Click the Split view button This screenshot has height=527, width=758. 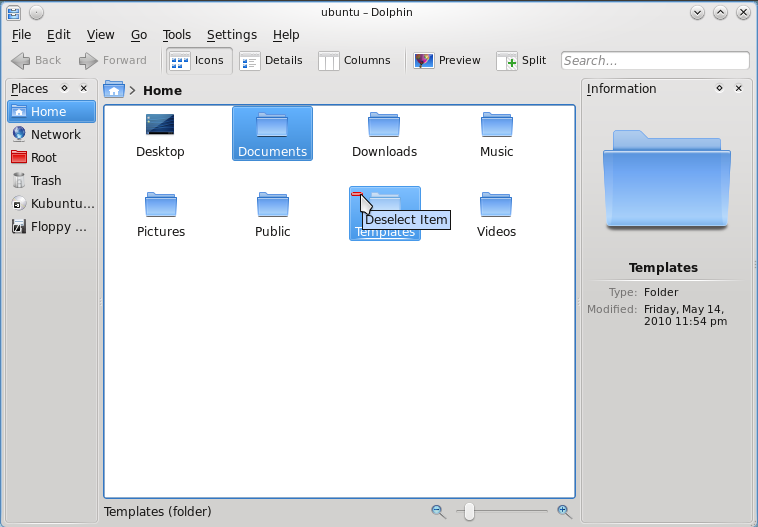(x=522, y=60)
